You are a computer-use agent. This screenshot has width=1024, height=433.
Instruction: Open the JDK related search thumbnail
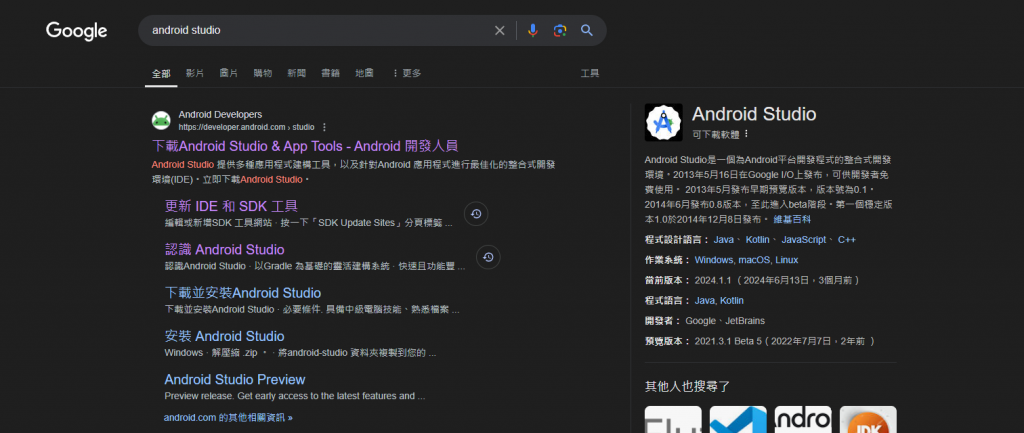(x=868, y=419)
